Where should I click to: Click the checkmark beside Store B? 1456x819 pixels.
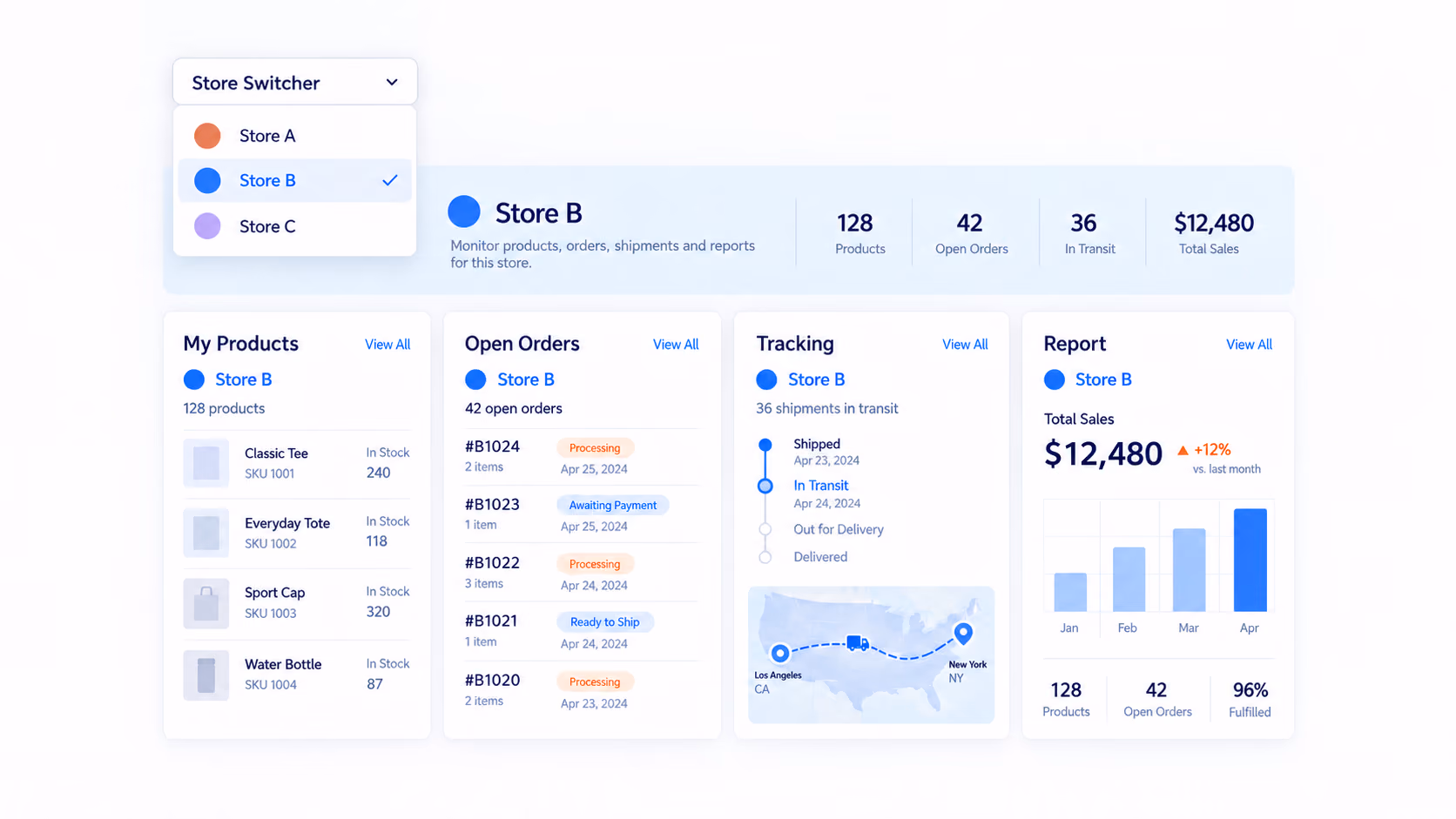(390, 180)
